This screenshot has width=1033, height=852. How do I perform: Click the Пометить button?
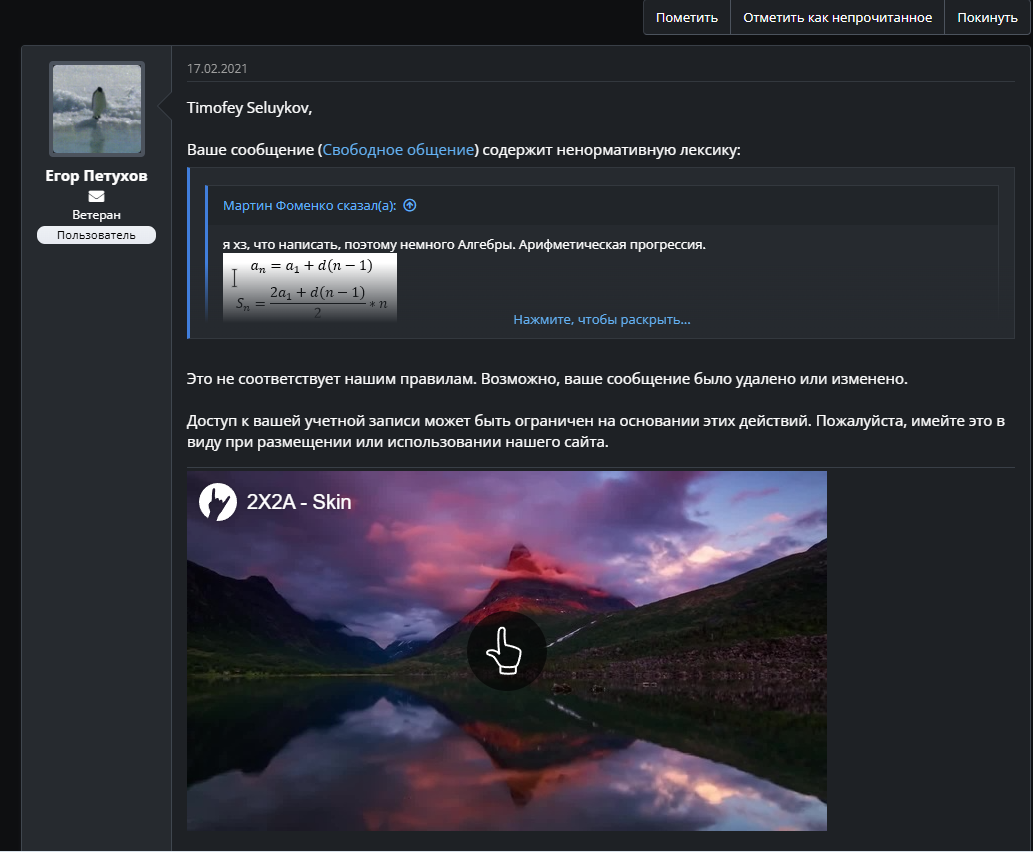tap(687, 17)
